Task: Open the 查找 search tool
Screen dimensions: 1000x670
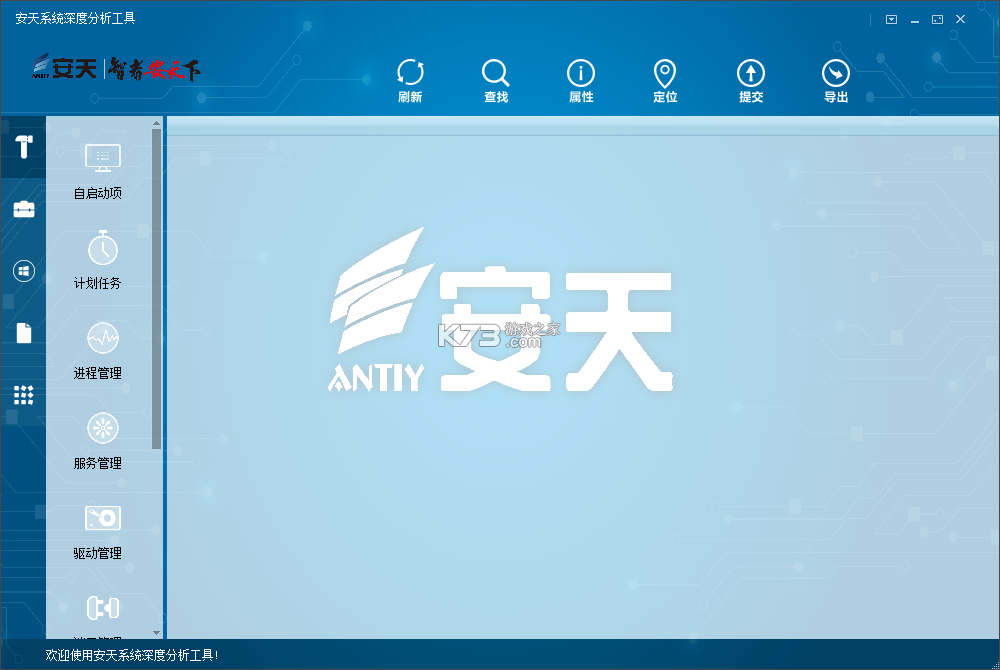Action: (x=496, y=80)
